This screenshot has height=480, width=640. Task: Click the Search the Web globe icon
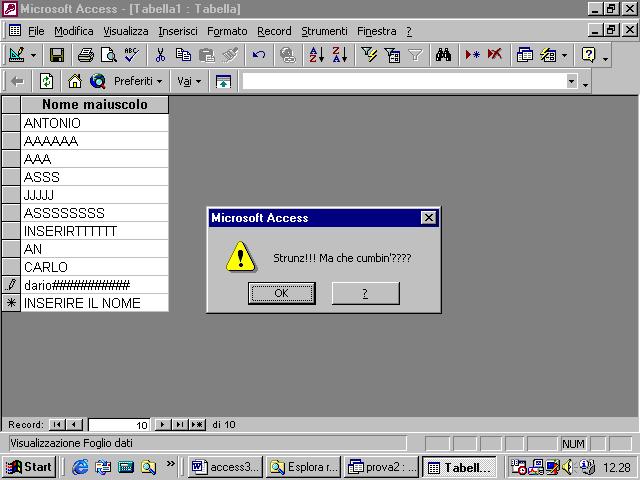click(x=98, y=82)
